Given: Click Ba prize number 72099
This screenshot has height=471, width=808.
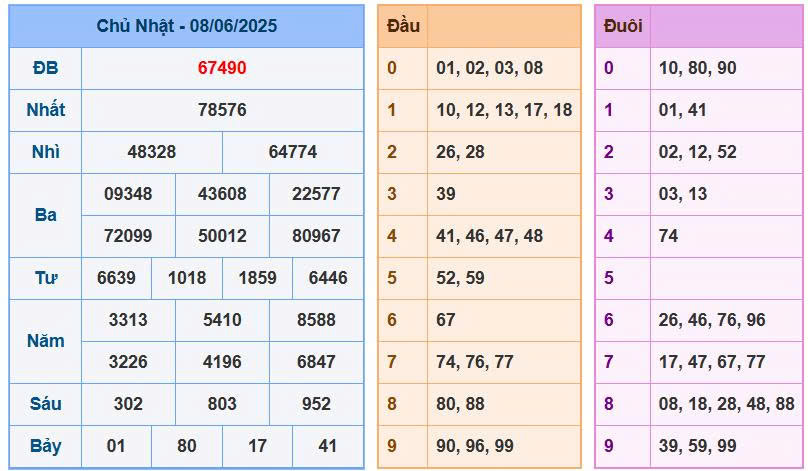Looking at the screenshot, I should [128, 236].
